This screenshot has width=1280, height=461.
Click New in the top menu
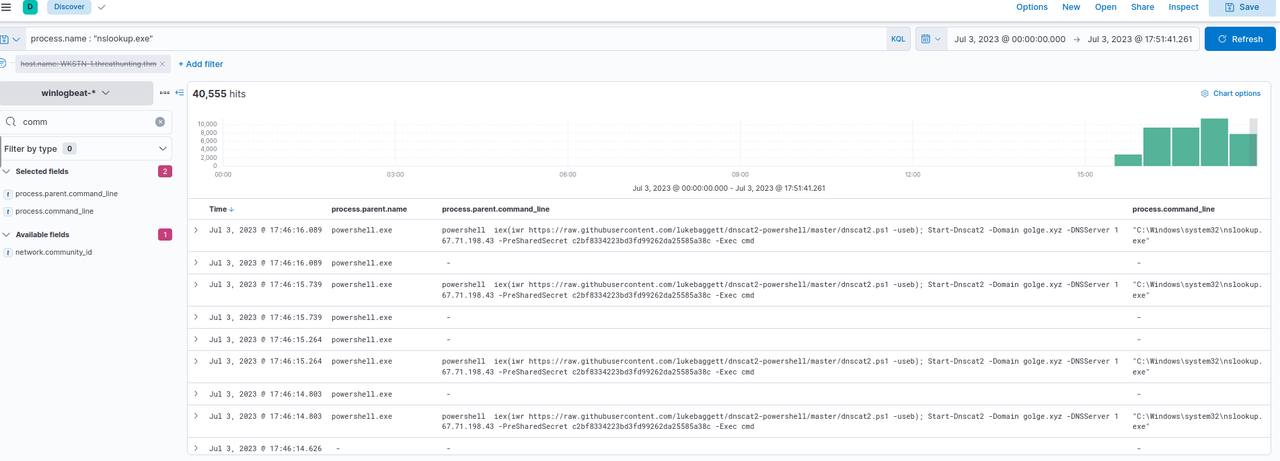coord(1071,7)
